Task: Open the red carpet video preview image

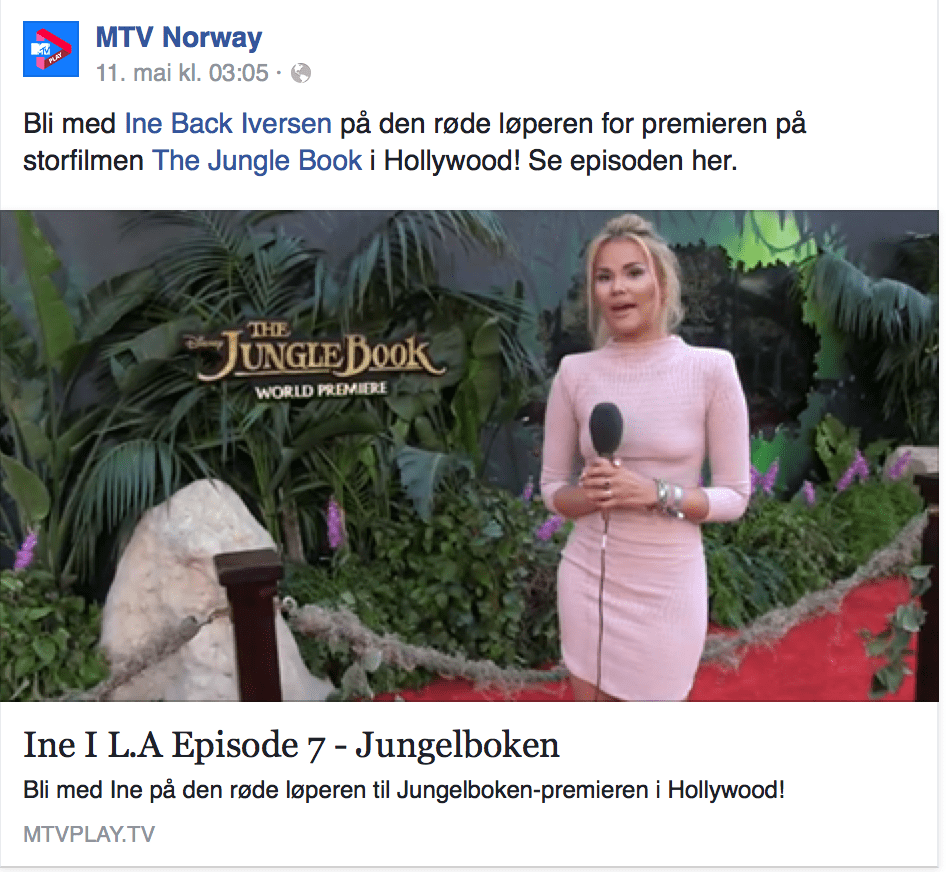Action: pos(469,456)
